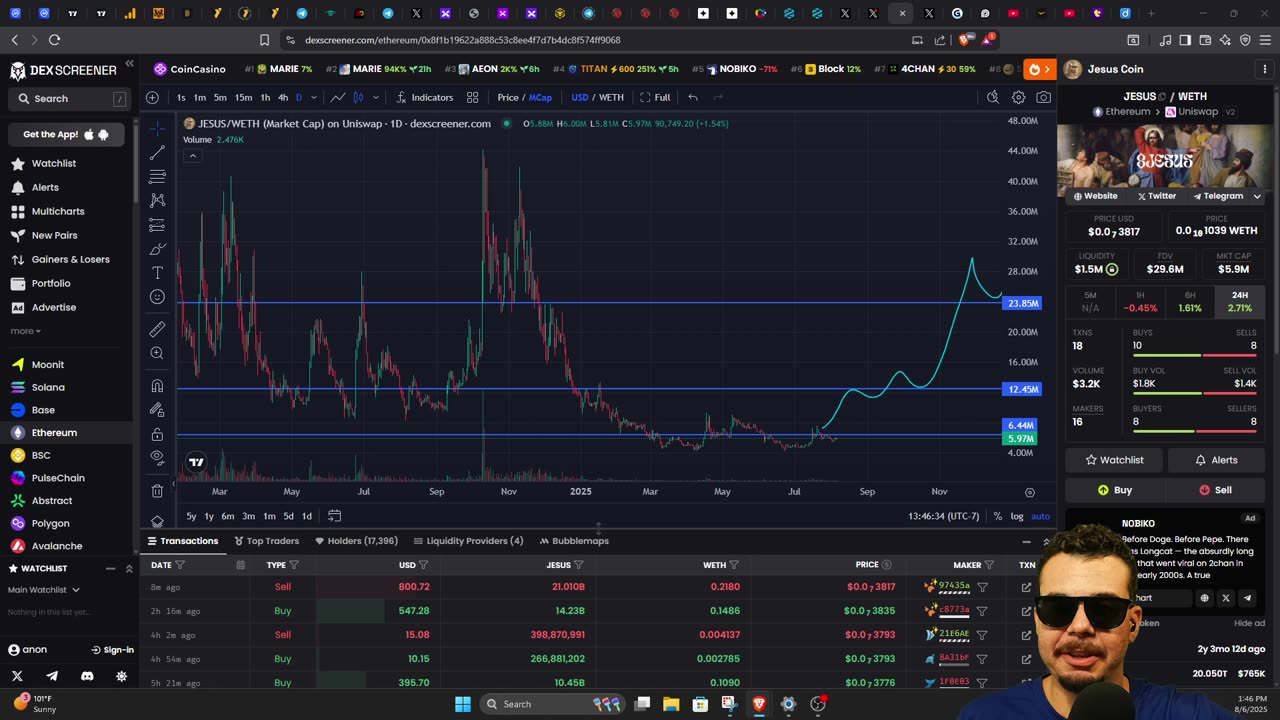Select the text annotation tool
This screenshot has height=720, width=1280.
pyautogui.click(x=157, y=273)
